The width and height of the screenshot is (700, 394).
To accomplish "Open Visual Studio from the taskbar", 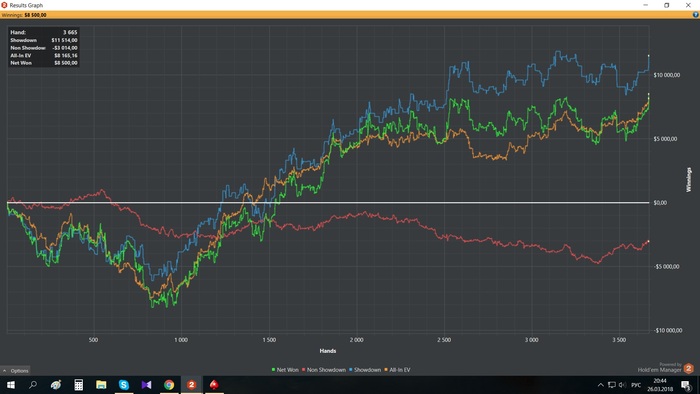I will (x=146, y=385).
